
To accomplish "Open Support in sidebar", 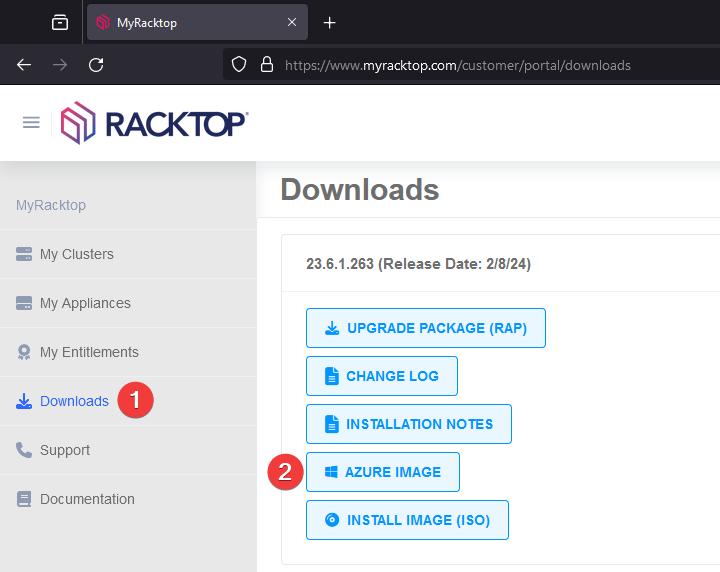I will (128, 450).
